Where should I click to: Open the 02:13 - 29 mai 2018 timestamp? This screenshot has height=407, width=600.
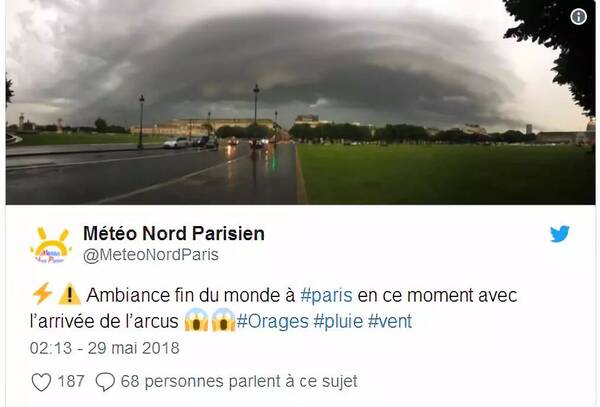(104, 348)
